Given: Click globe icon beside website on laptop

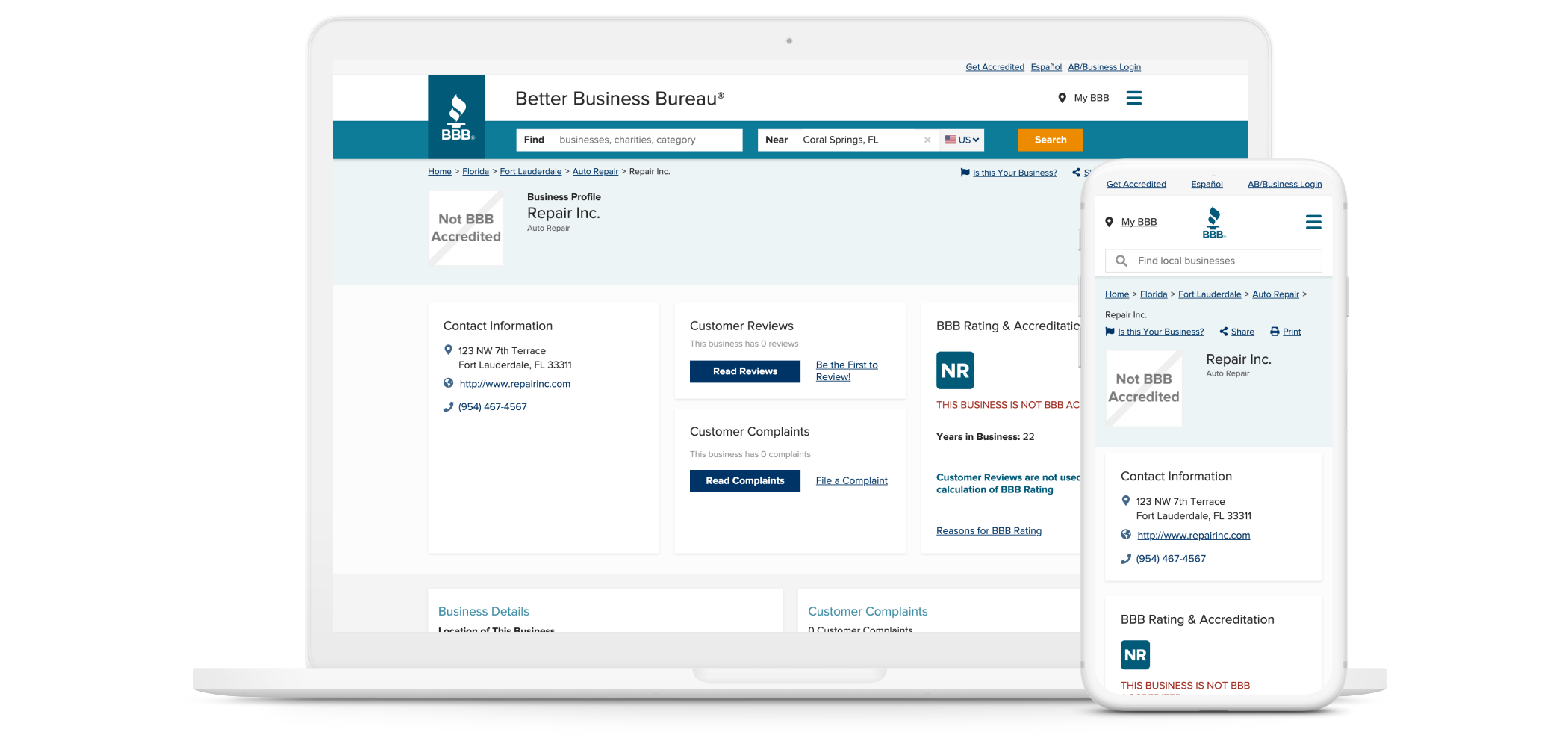Looking at the screenshot, I should [x=448, y=383].
